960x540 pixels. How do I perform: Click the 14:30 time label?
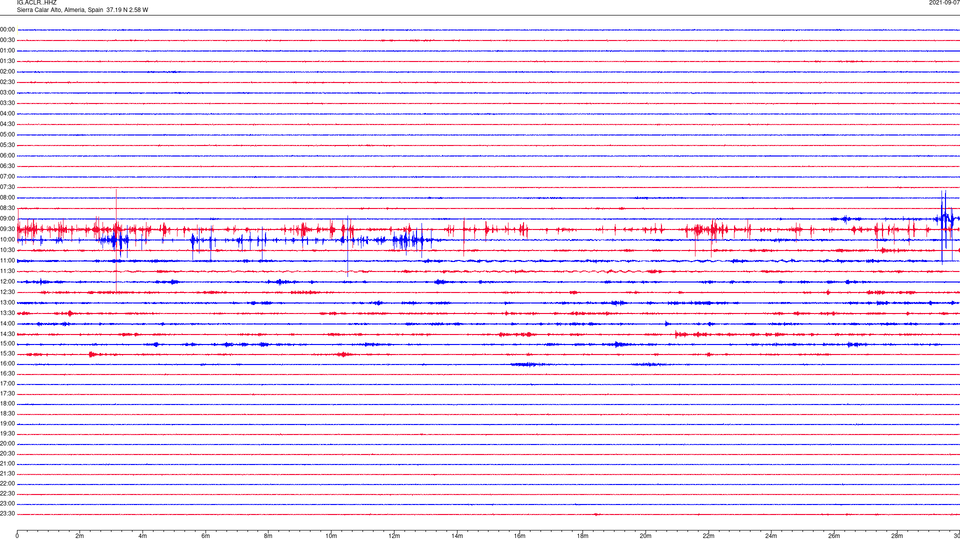pos(7,334)
